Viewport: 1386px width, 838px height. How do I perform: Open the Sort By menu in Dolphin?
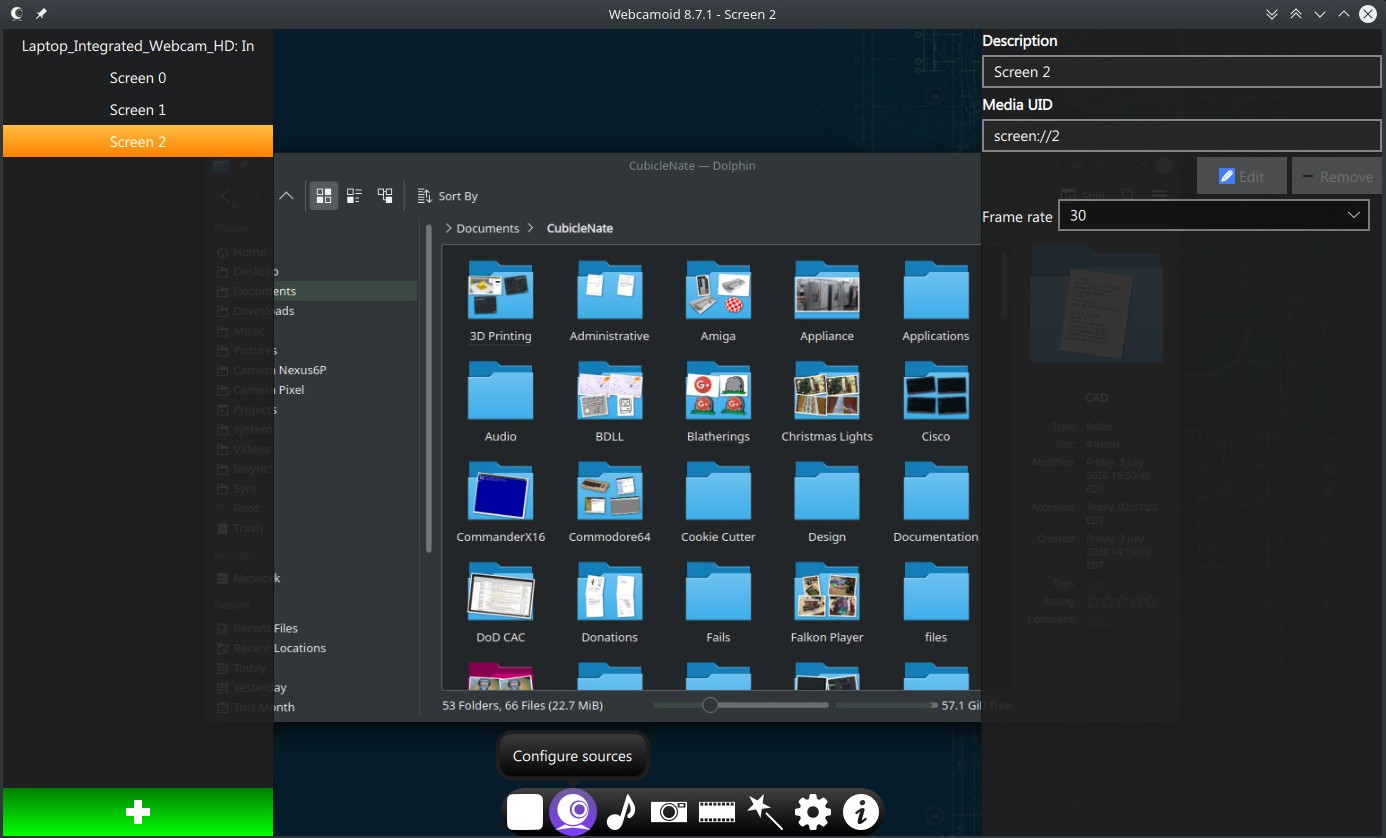447,195
